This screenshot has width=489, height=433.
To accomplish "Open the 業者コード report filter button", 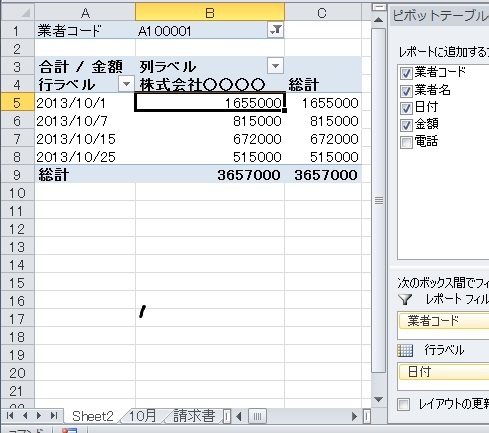I will [275, 30].
